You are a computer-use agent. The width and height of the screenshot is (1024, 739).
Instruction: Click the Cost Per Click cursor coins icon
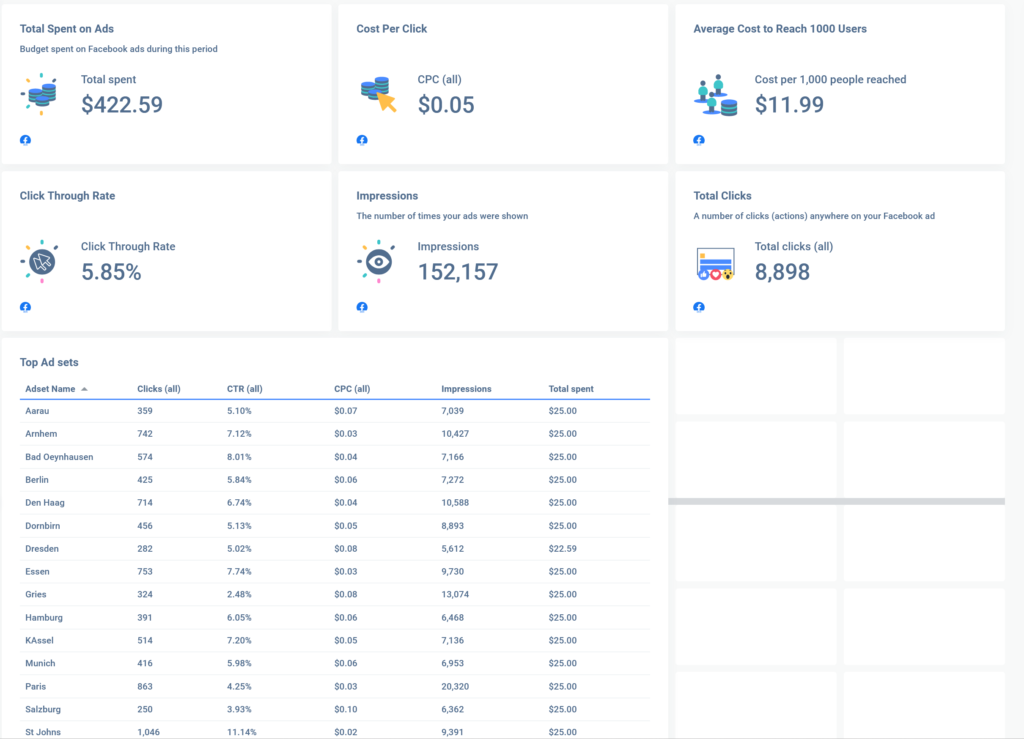[378, 95]
